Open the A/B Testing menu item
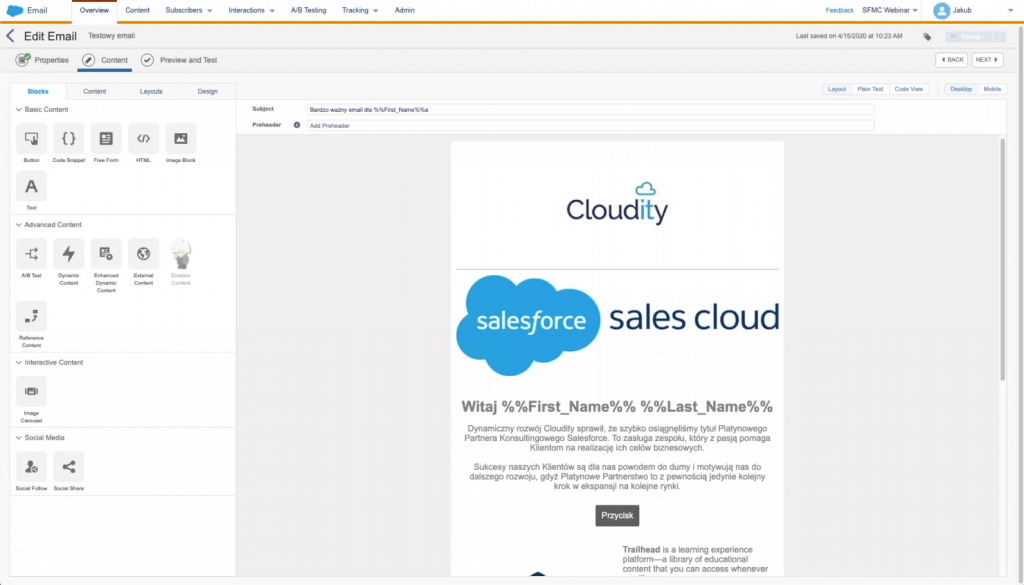Image resolution: width=1024 pixels, height=585 pixels. (x=308, y=10)
